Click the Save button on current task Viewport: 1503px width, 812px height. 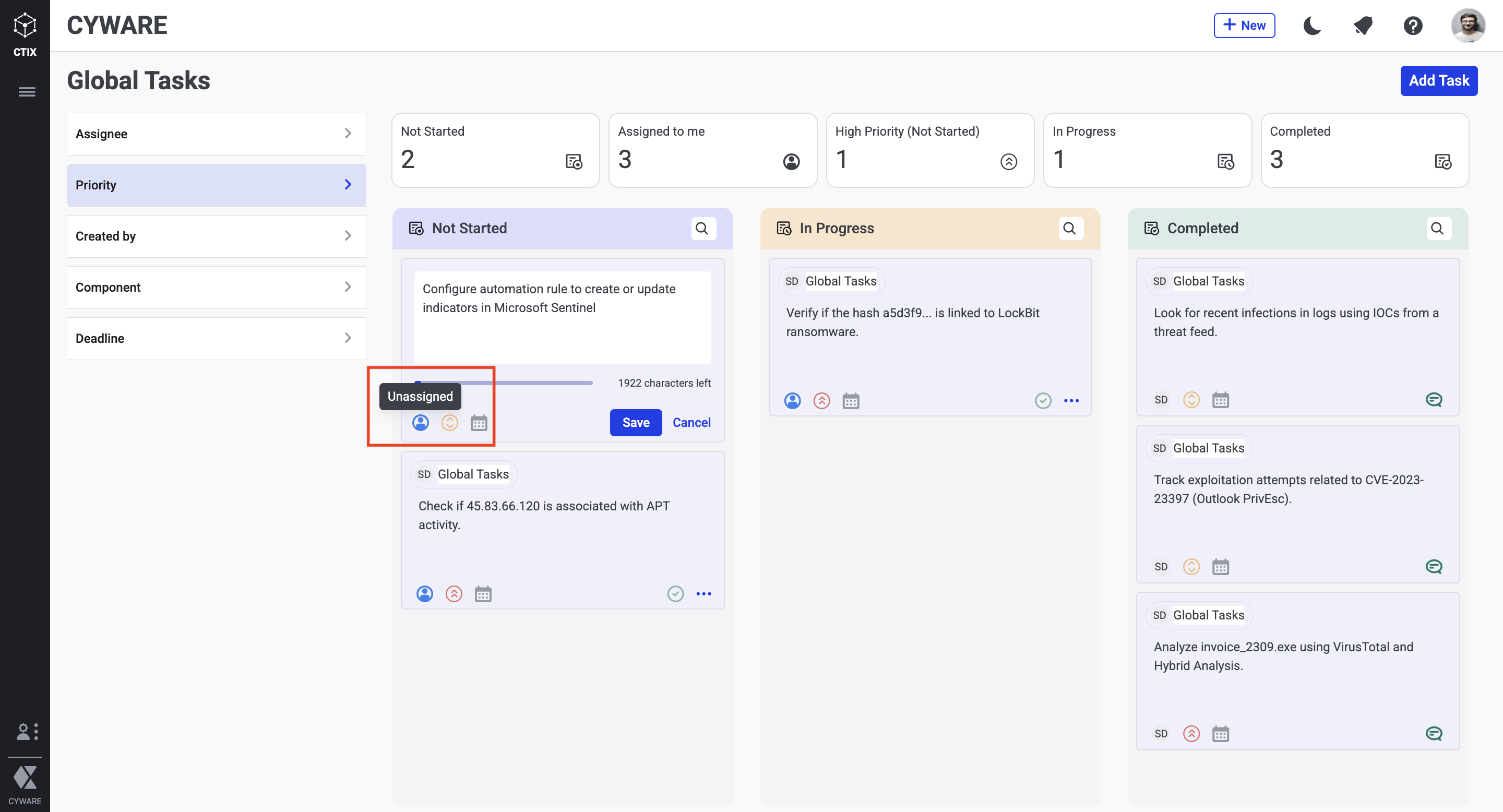pos(636,422)
